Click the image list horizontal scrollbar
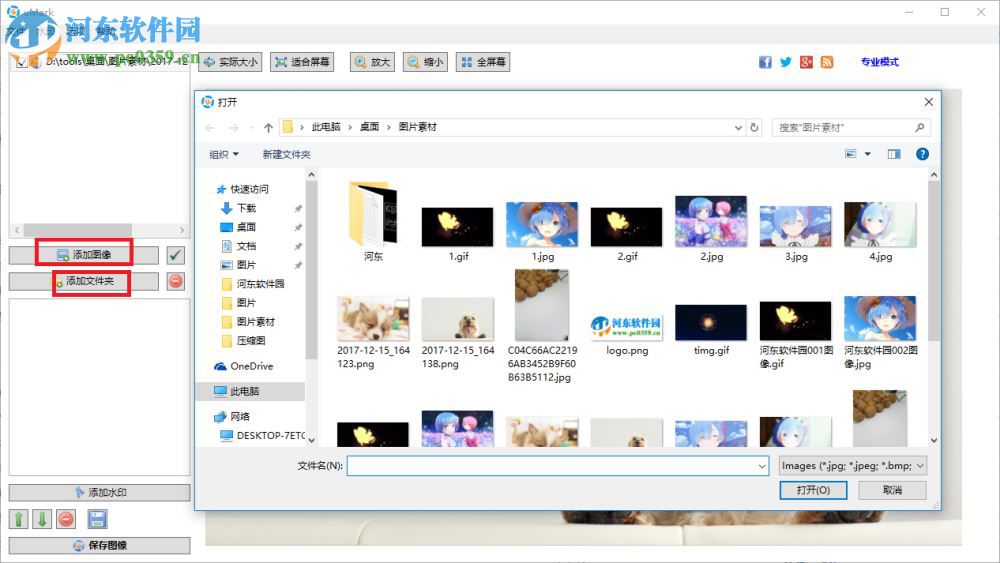Screen dimensions: 1000x563 99,230
